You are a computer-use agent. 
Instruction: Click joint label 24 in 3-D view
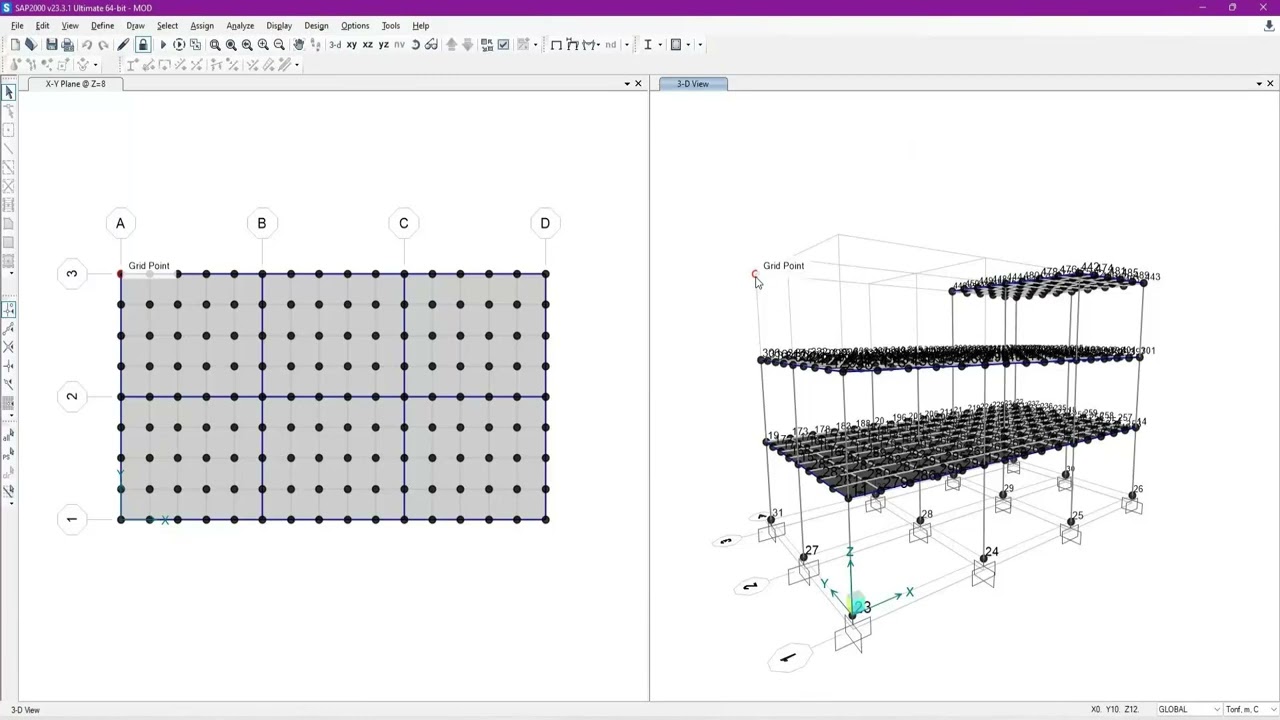click(x=991, y=552)
